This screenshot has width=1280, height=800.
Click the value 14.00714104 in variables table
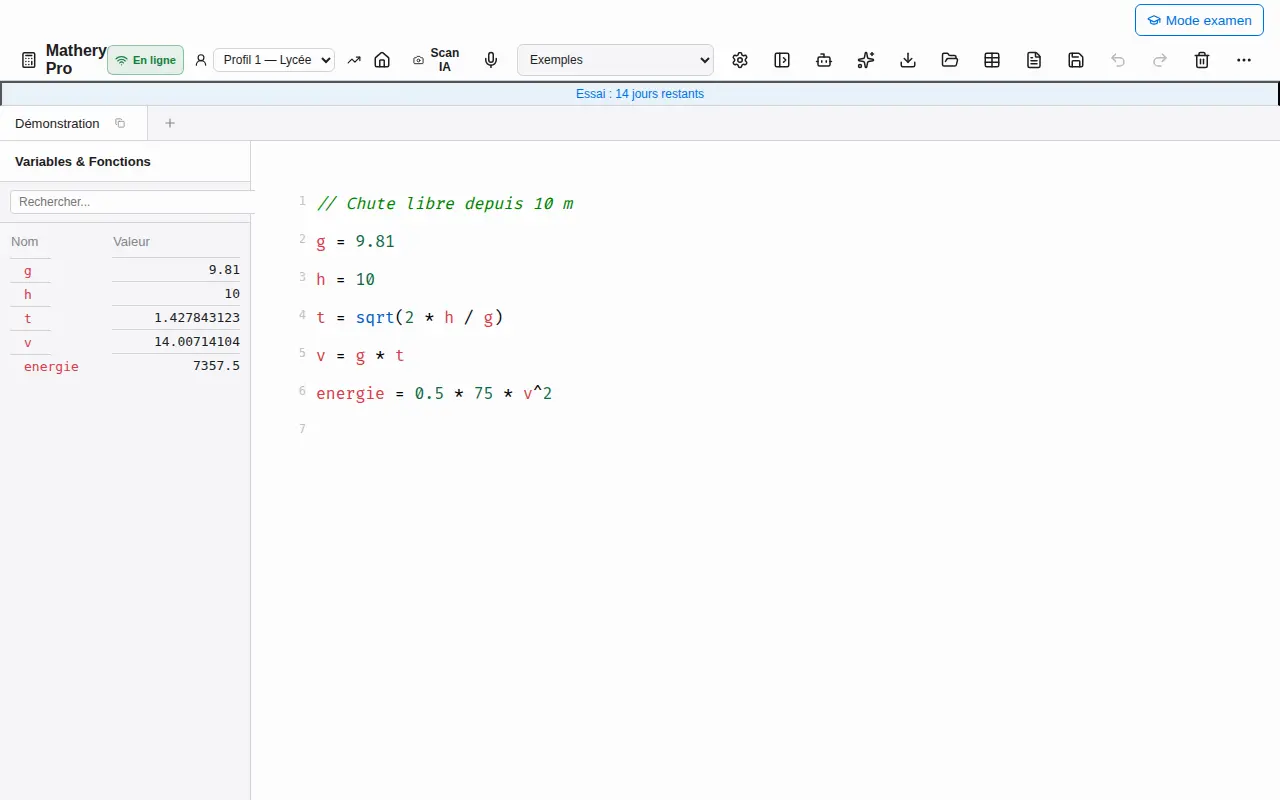tap(197, 342)
